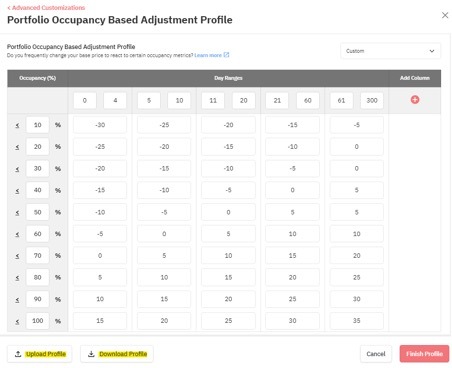452x368 pixels.
Task: Click the 0-4 days cell in 70% row
Action: click(x=100, y=256)
